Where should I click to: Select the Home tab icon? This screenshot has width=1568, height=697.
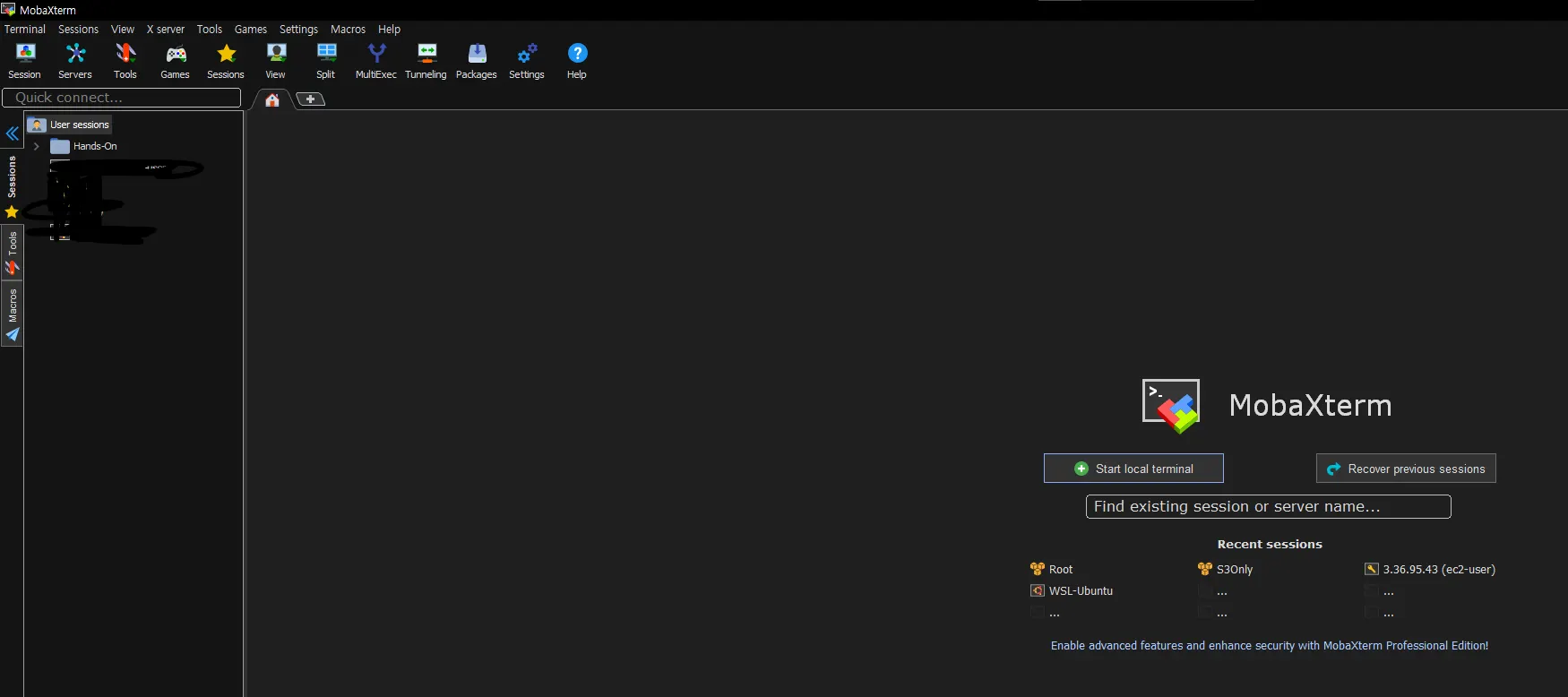click(272, 99)
